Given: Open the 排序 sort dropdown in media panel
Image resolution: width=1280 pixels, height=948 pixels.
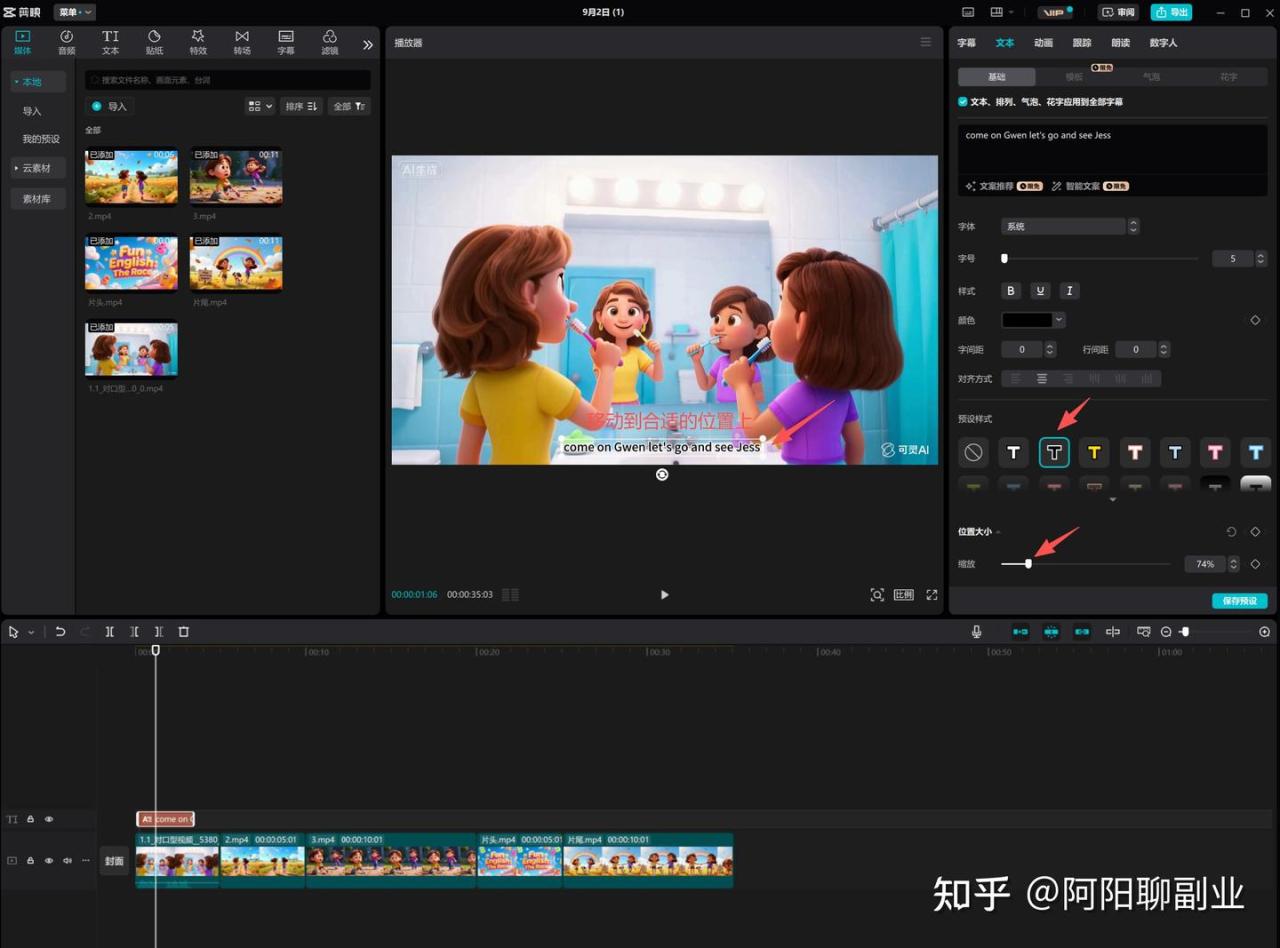Looking at the screenshot, I should (300, 106).
